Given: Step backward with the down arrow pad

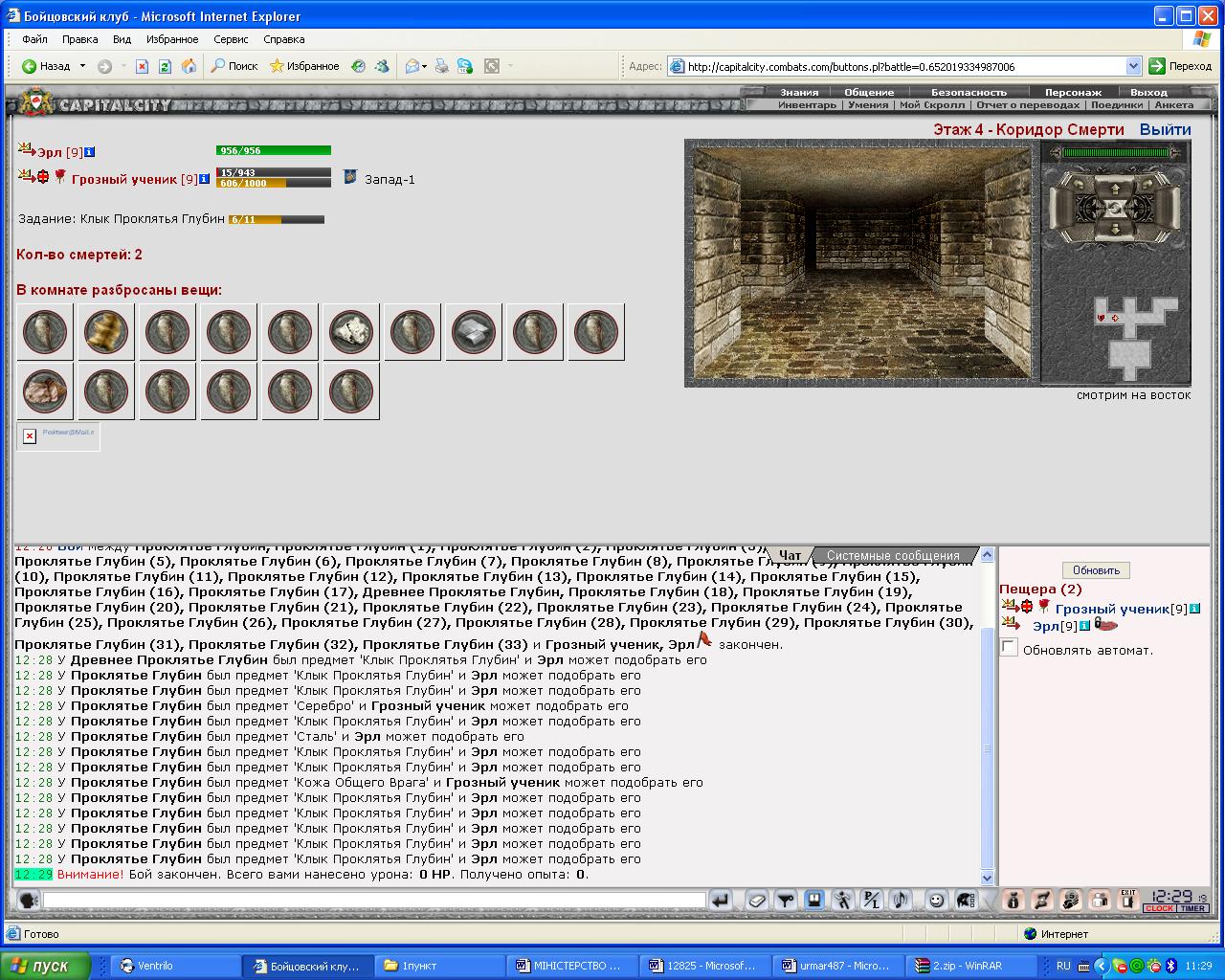Looking at the screenshot, I should 1115,230.
